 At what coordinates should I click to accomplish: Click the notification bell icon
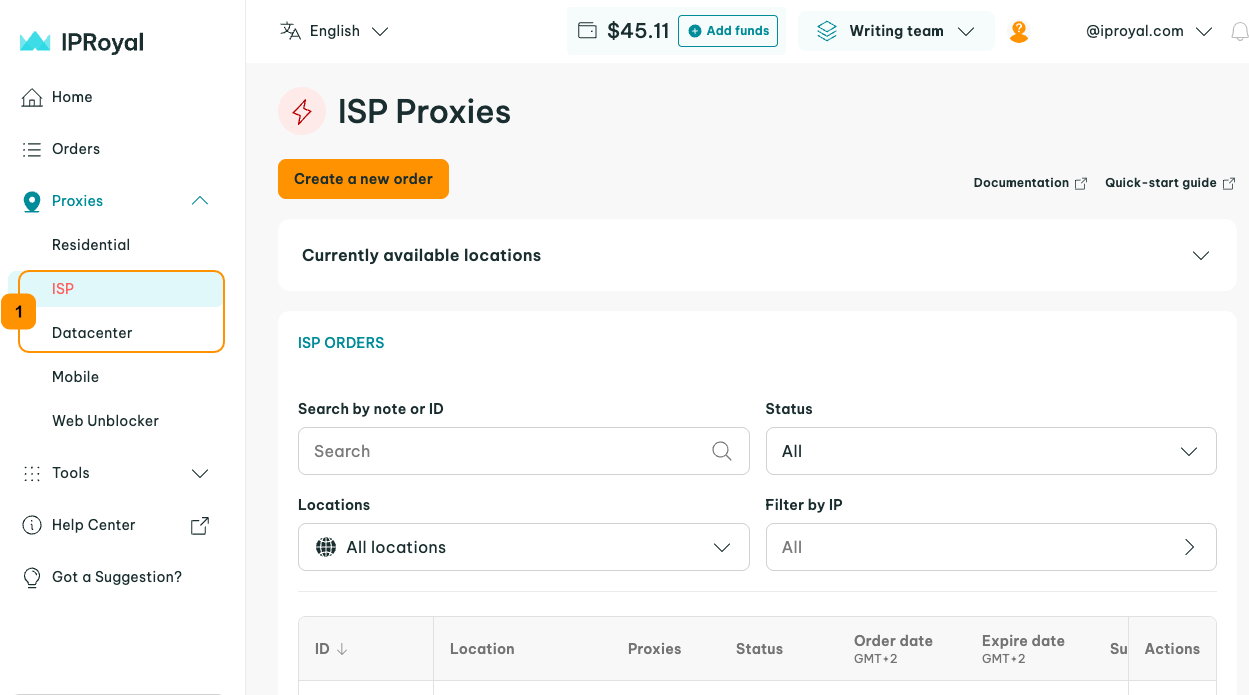click(1239, 32)
